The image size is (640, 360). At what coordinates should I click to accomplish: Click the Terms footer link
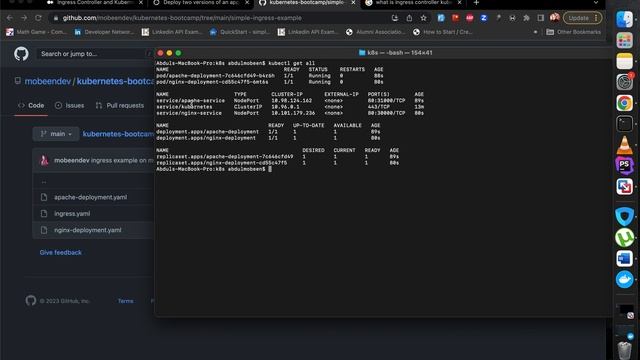pyautogui.click(x=126, y=301)
